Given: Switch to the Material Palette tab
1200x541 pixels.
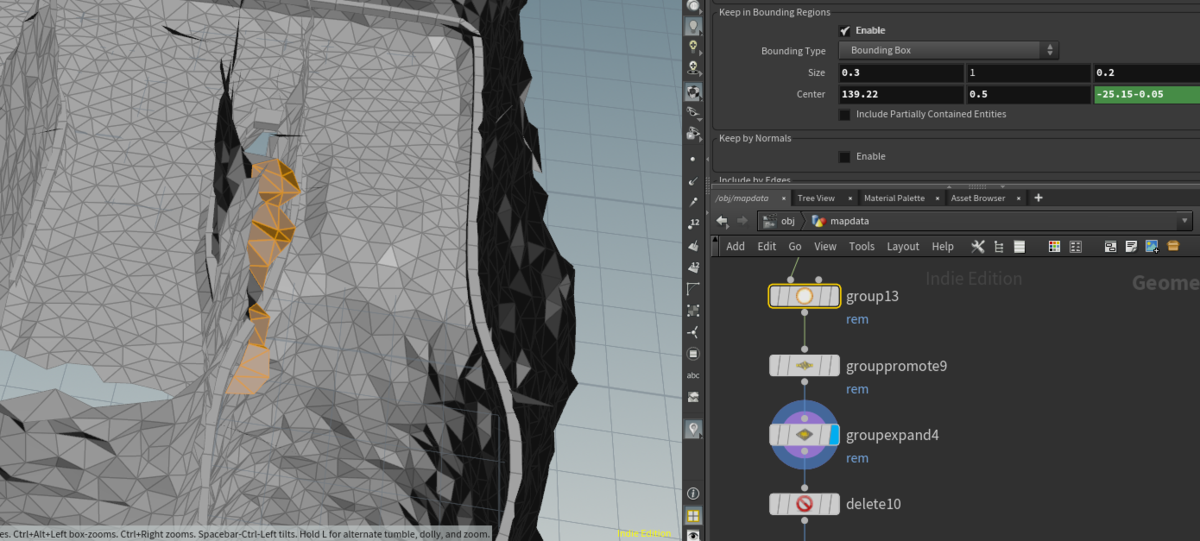Looking at the screenshot, I should [x=894, y=198].
